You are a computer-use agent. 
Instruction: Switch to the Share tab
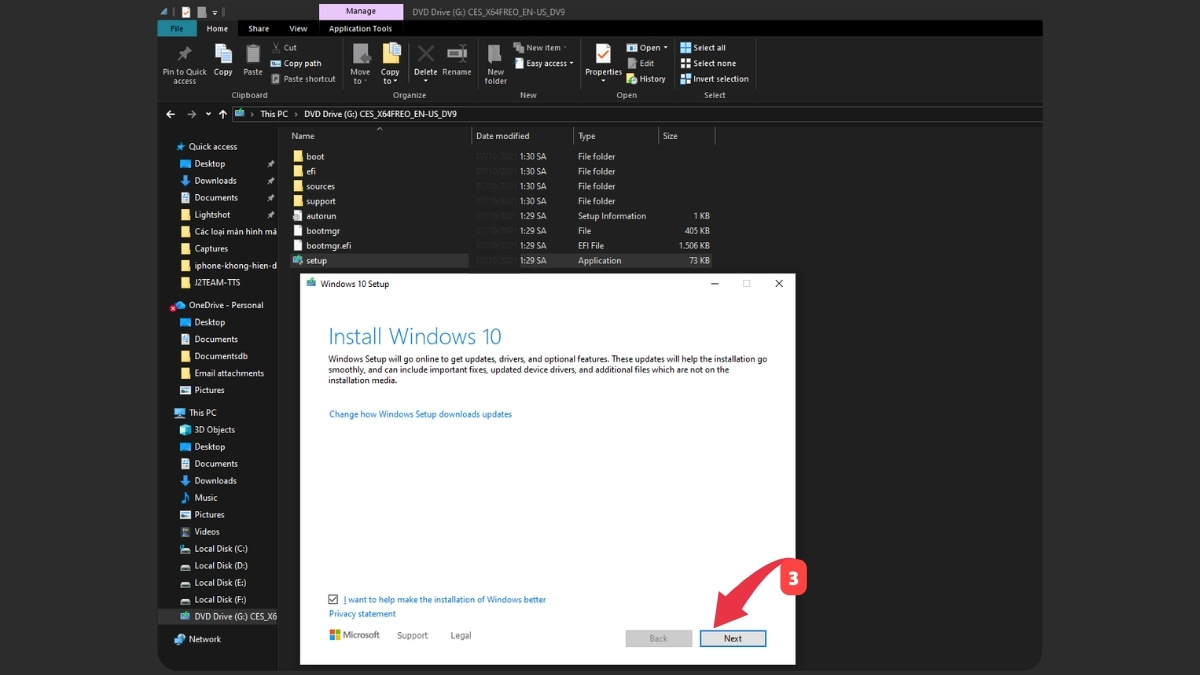258,28
